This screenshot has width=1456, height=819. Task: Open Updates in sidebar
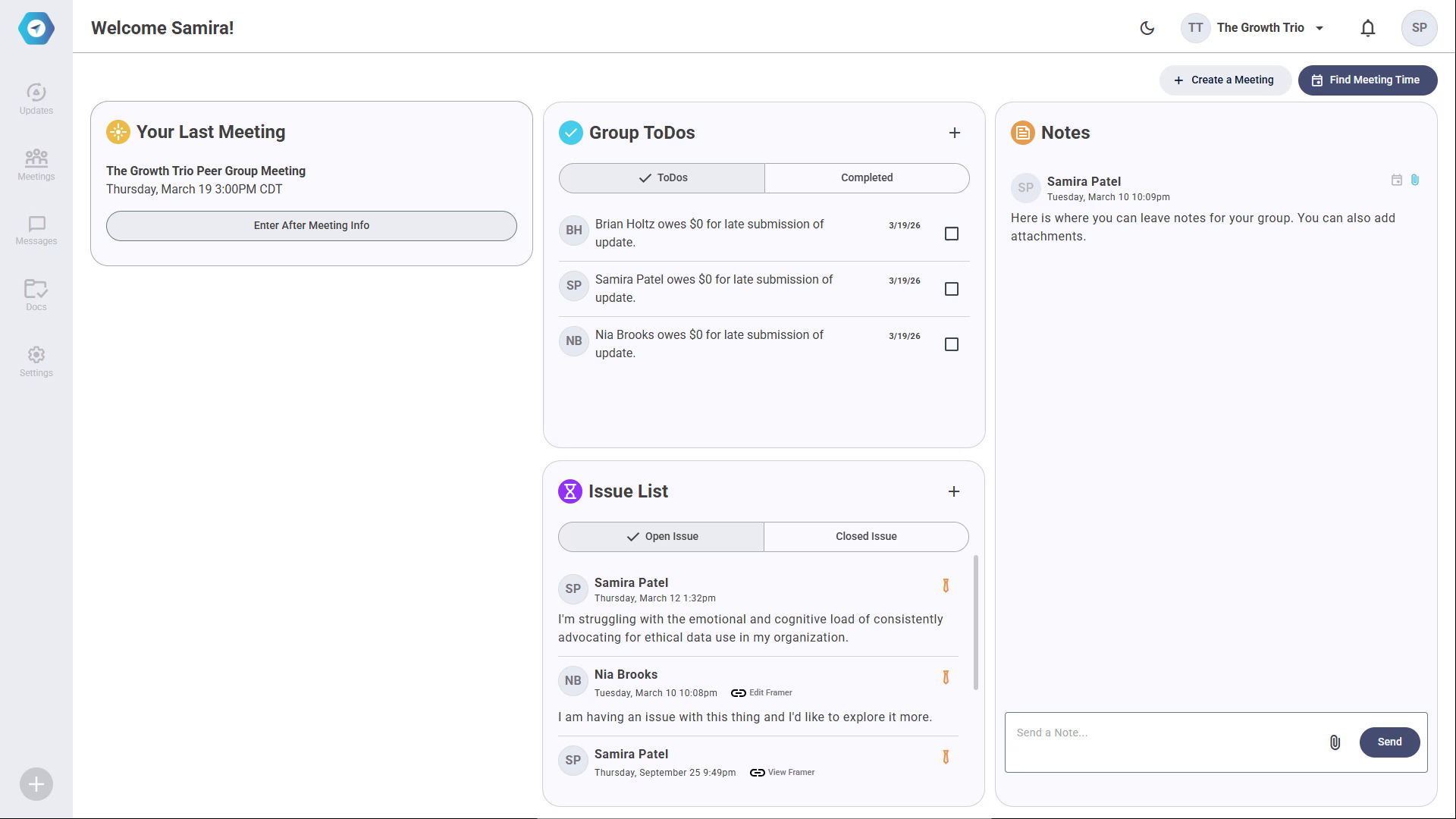(36, 99)
